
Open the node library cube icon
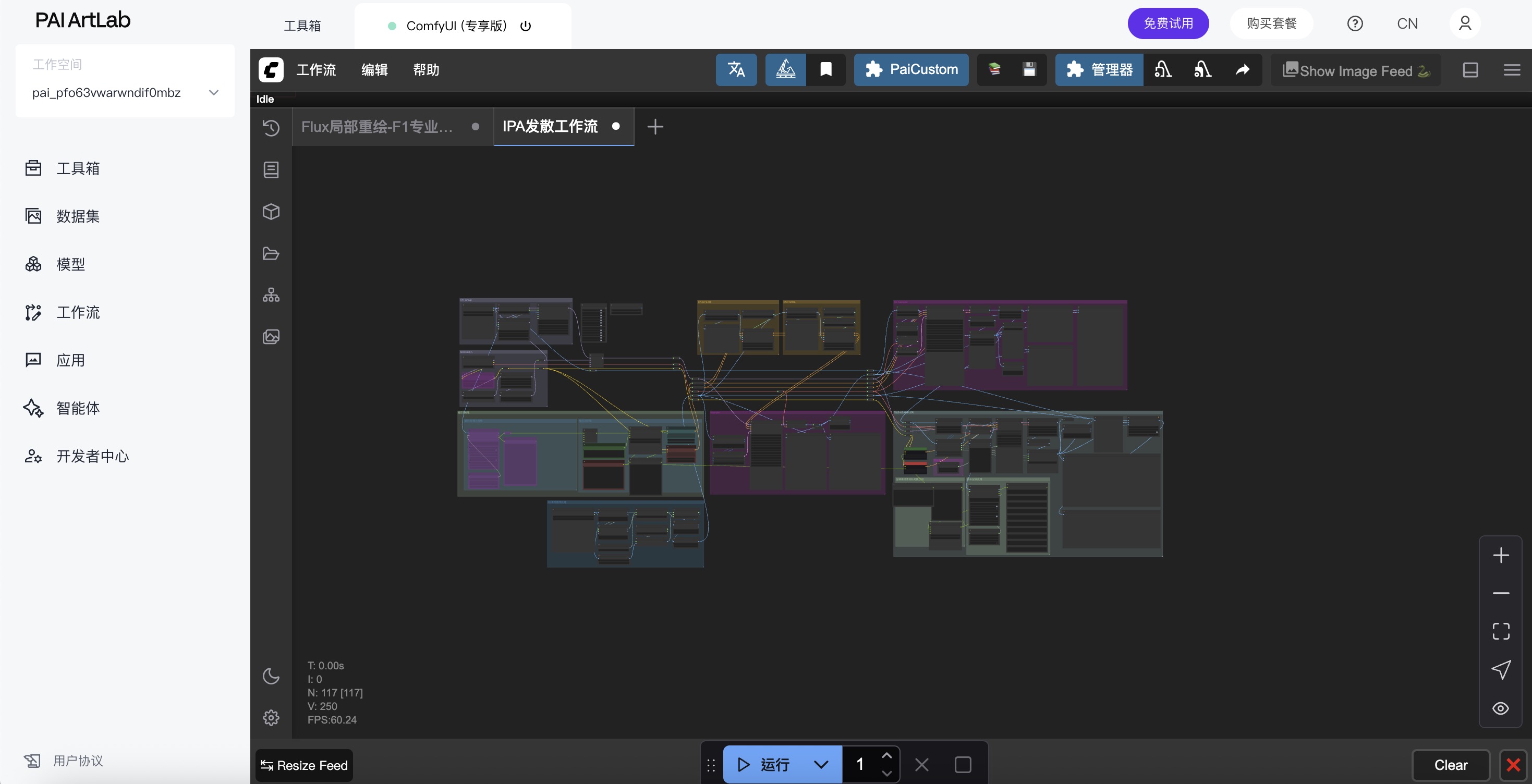(271, 212)
